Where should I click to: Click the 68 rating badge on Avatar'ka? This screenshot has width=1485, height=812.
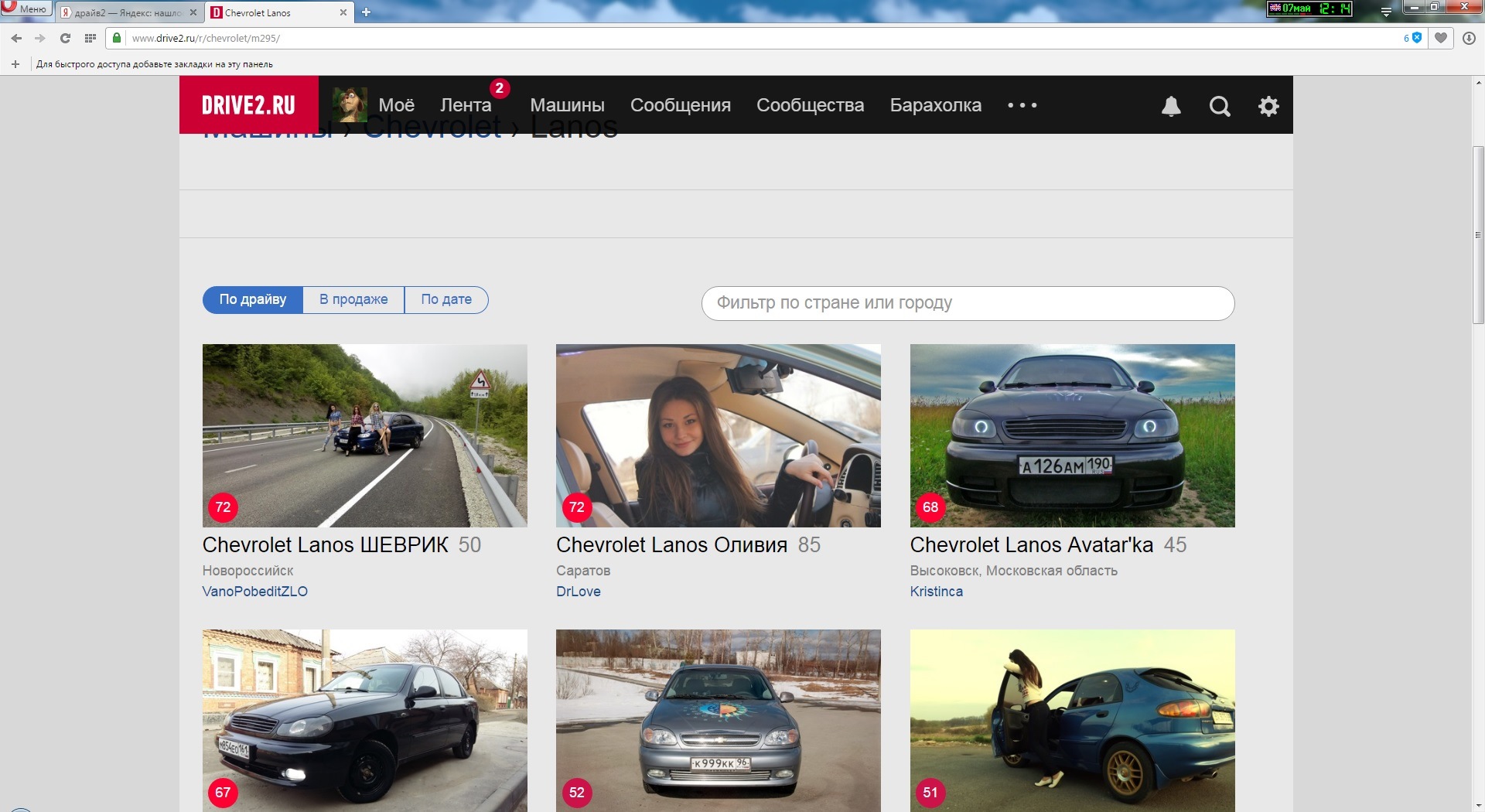tap(930, 507)
